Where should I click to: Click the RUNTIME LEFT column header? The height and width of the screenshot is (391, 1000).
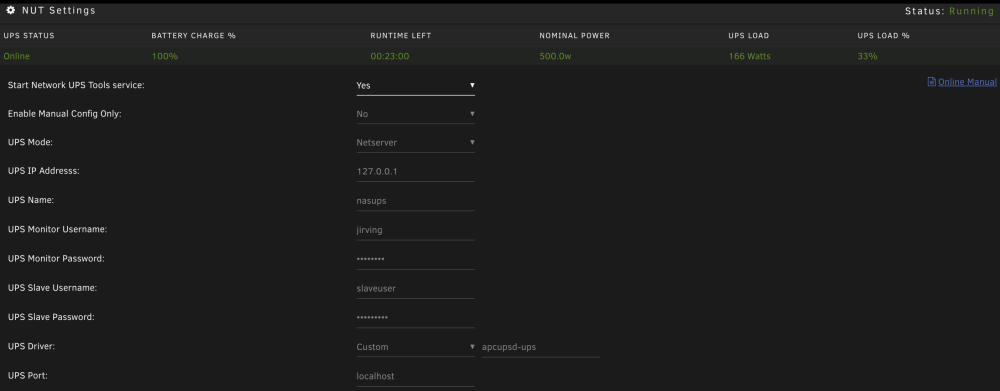401,36
